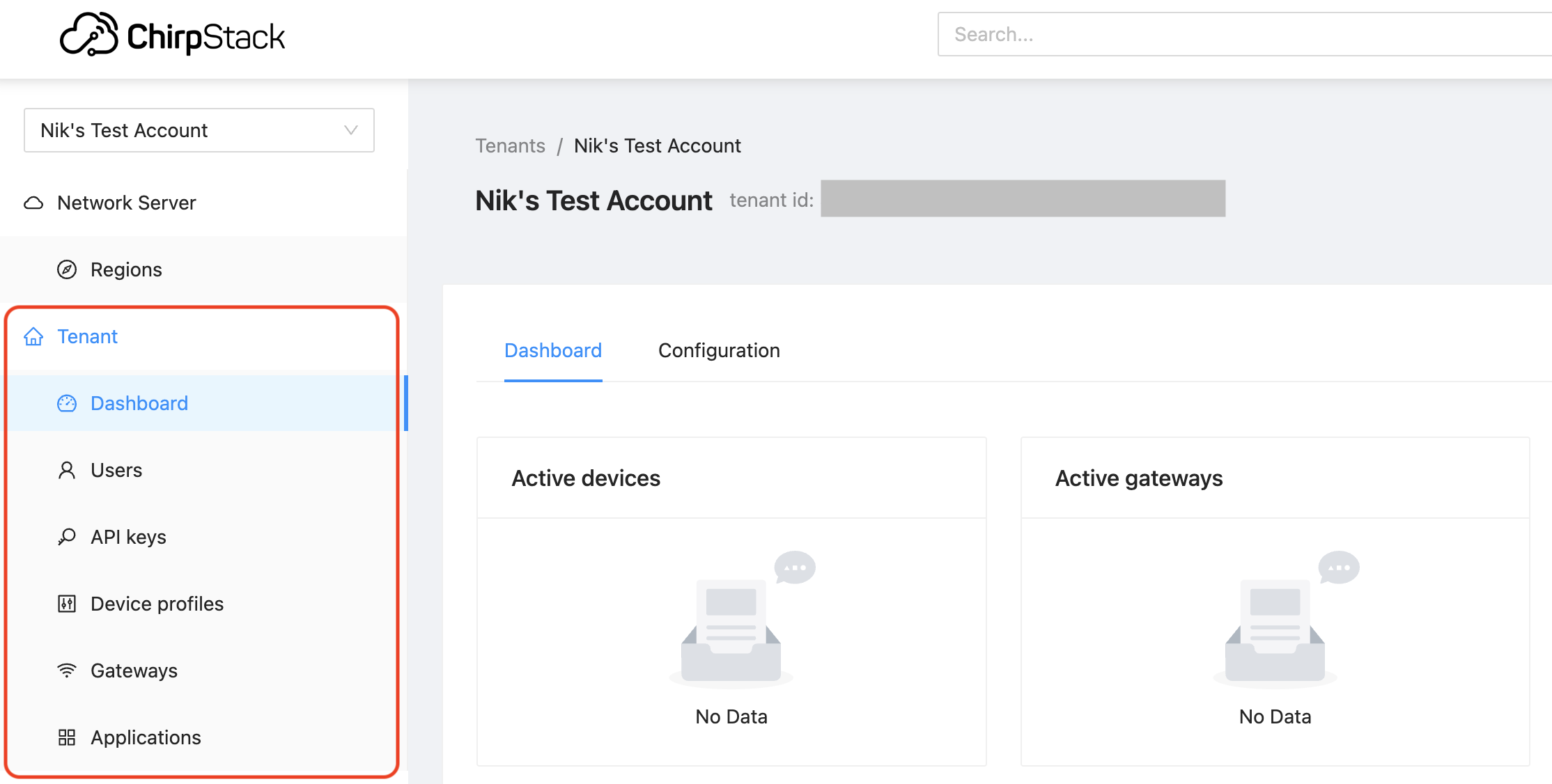Select the Dashboard tab in content area
This screenshot has height=784, width=1552.
pyautogui.click(x=553, y=350)
